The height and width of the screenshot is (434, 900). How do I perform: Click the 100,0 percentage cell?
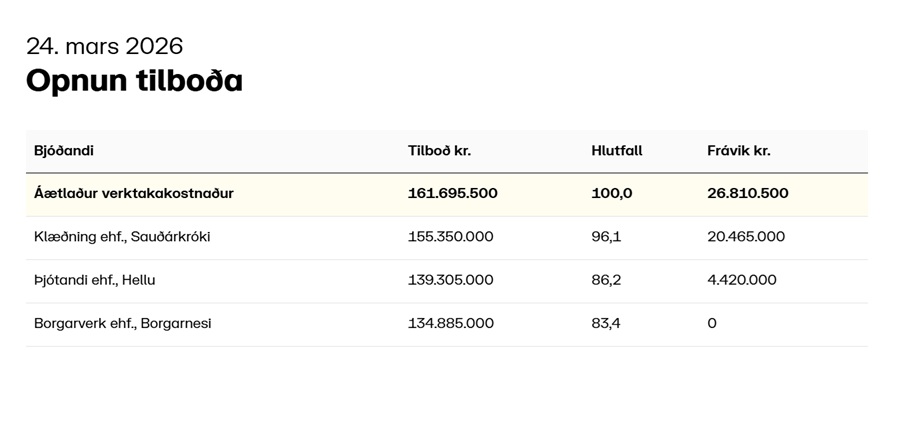[x=612, y=193]
